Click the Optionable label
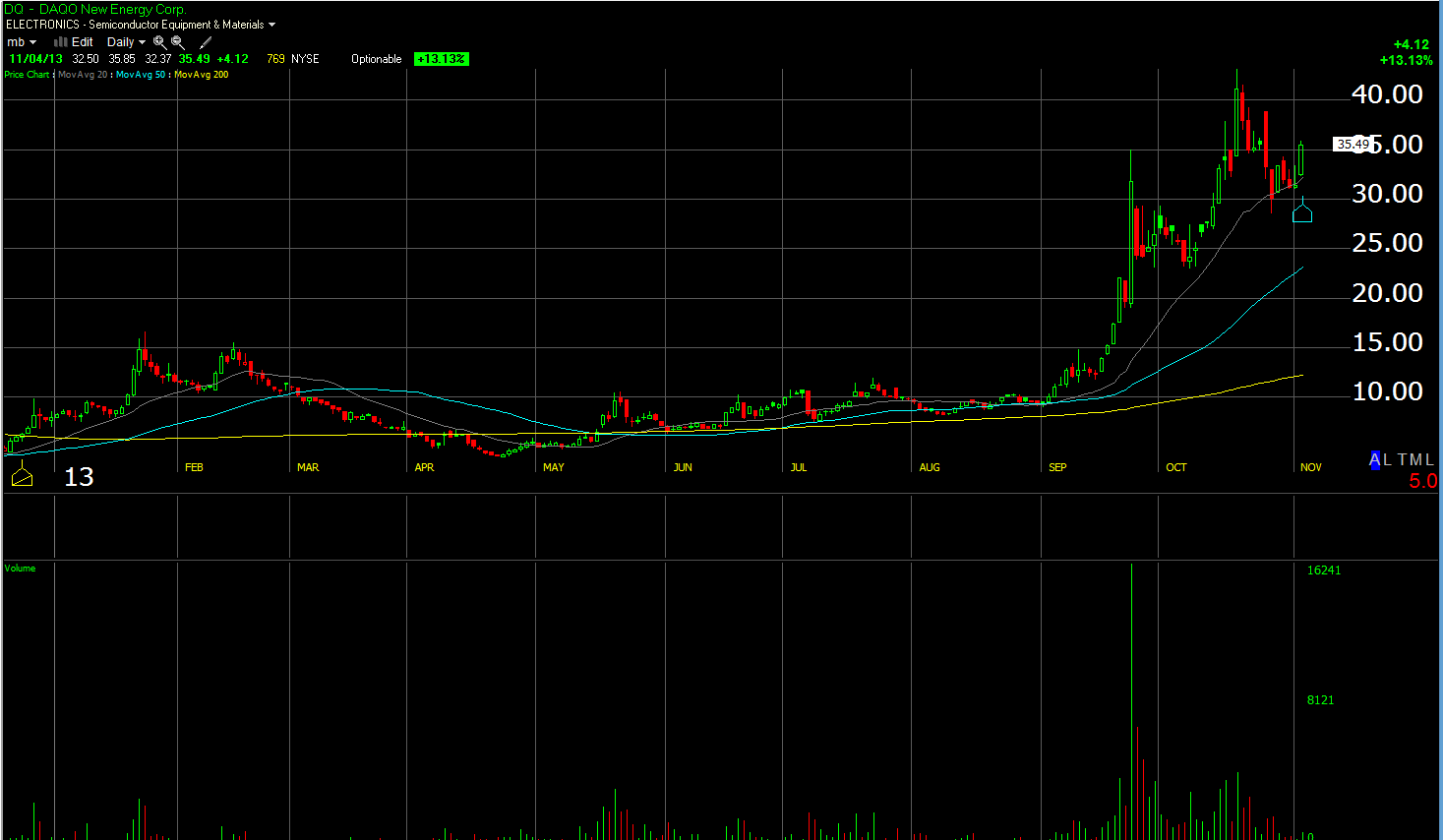 (x=377, y=59)
